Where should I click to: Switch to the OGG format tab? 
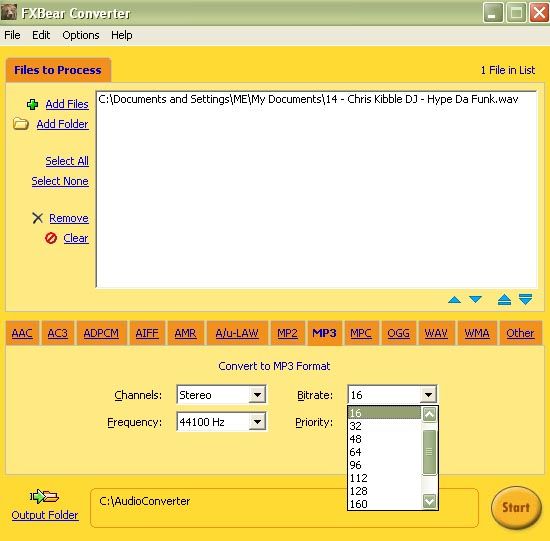point(398,333)
